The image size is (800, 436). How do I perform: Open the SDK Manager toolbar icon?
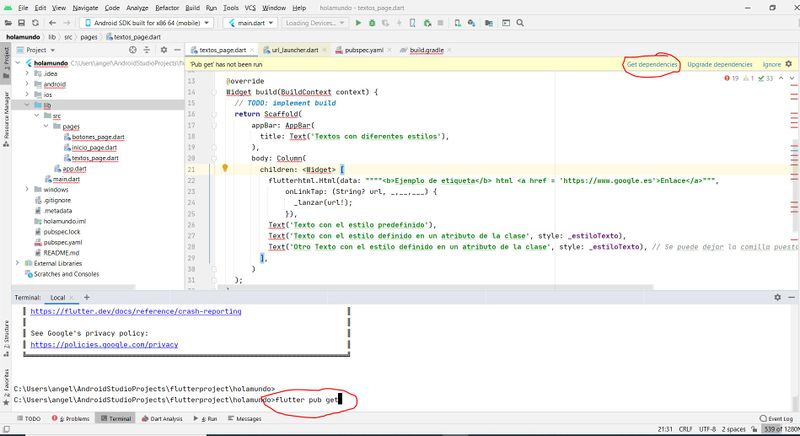tap(471, 23)
